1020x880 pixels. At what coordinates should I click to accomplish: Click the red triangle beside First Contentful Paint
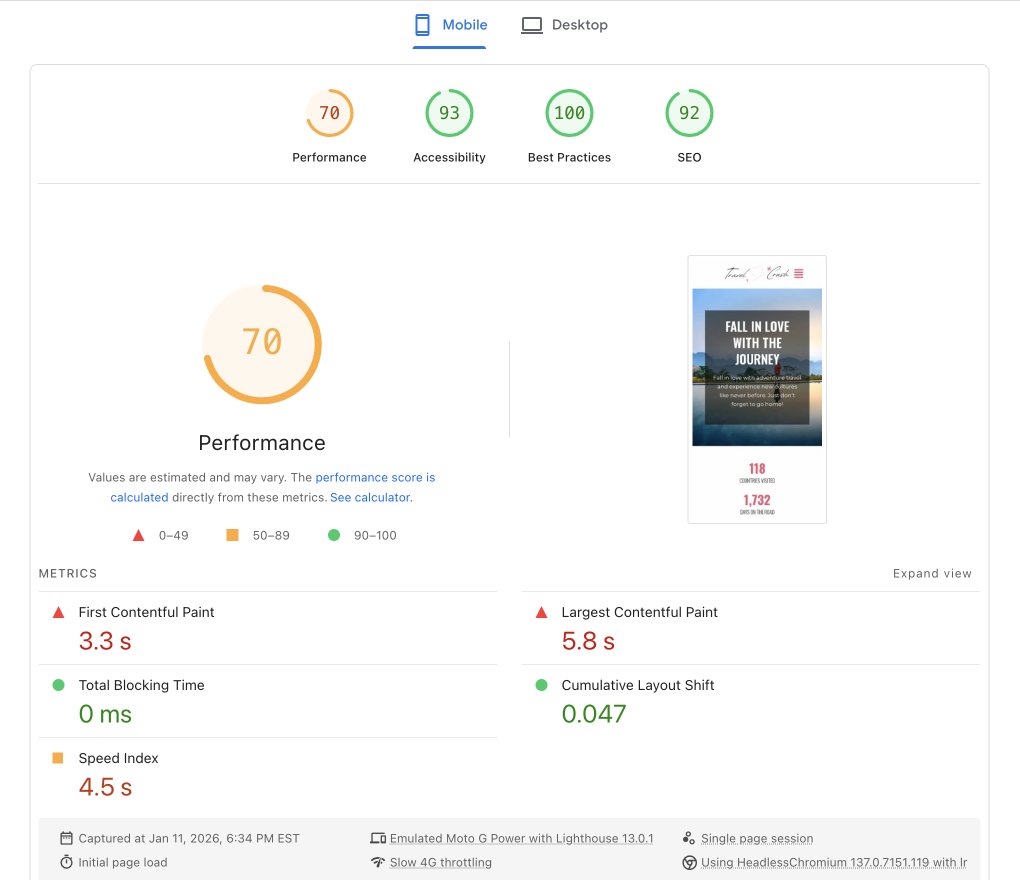click(58, 611)
